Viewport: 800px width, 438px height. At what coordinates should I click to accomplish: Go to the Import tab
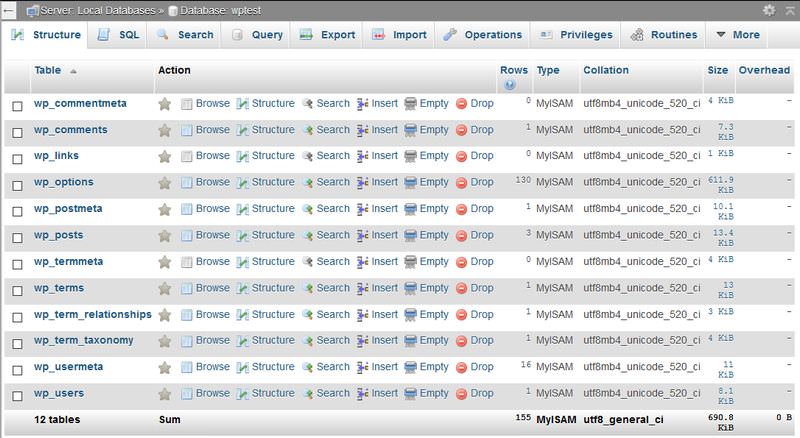click(x=399, y=35)
